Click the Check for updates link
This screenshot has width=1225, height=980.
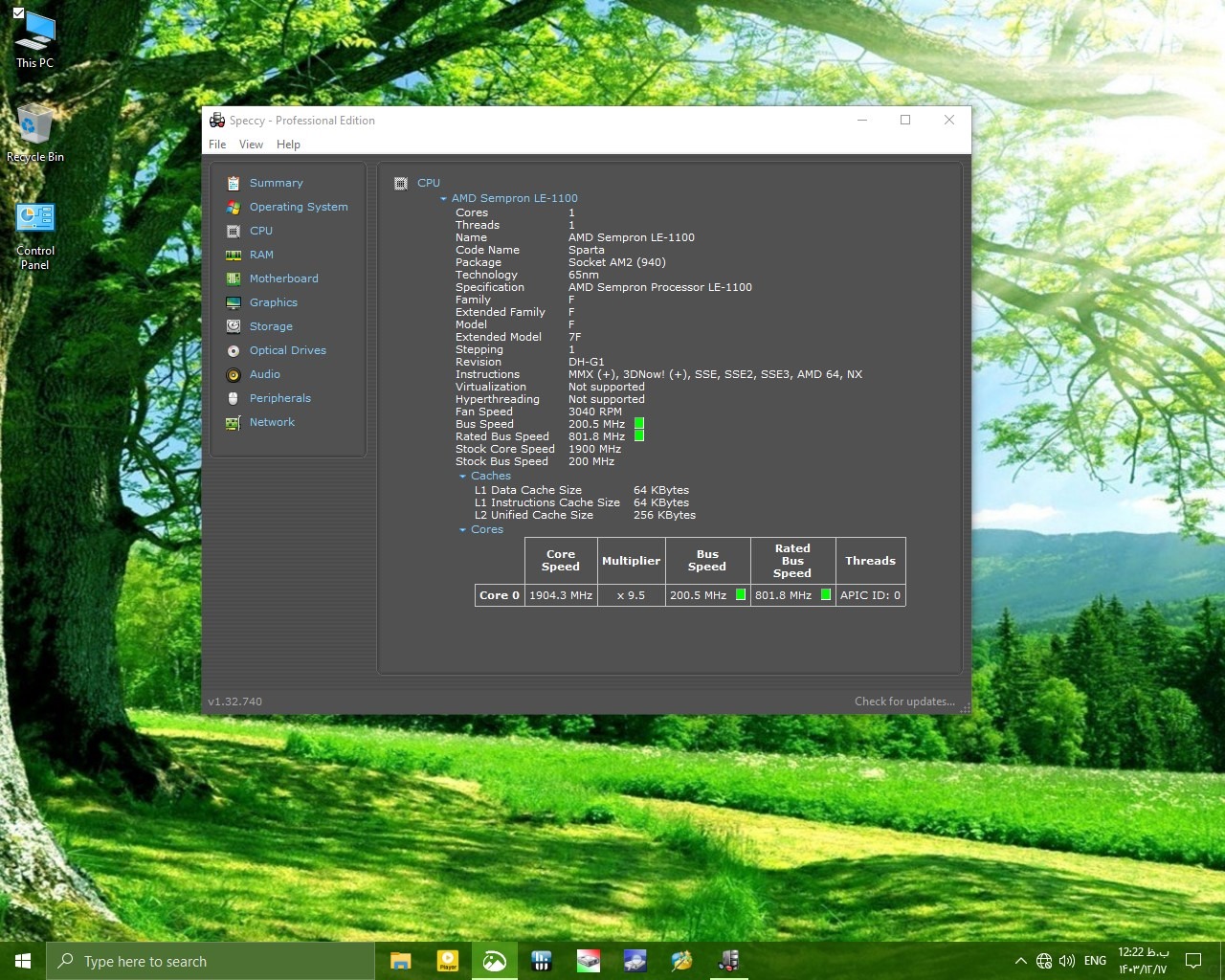coord(903,702)
